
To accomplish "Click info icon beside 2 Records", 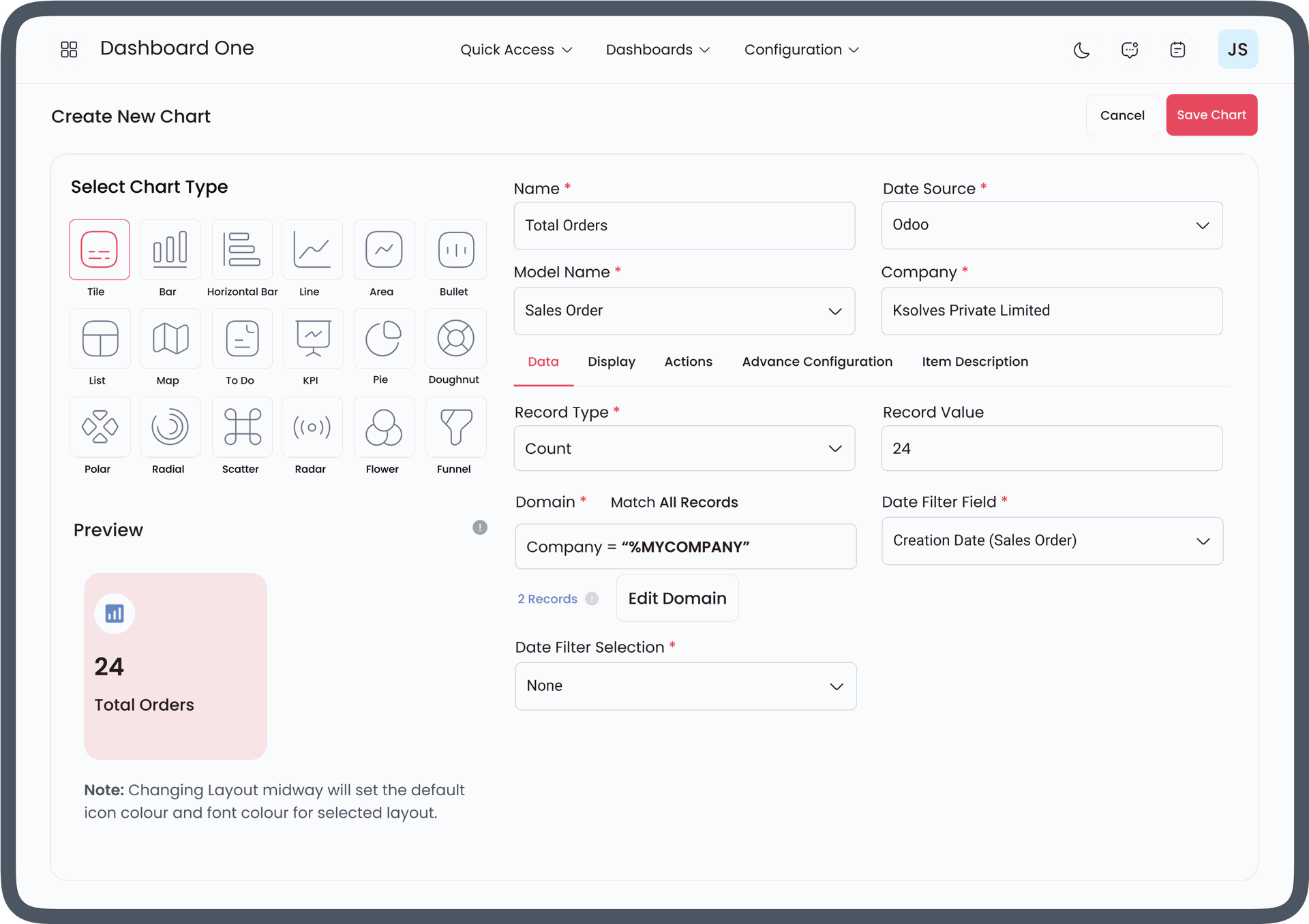I will (x=592, y=599).
